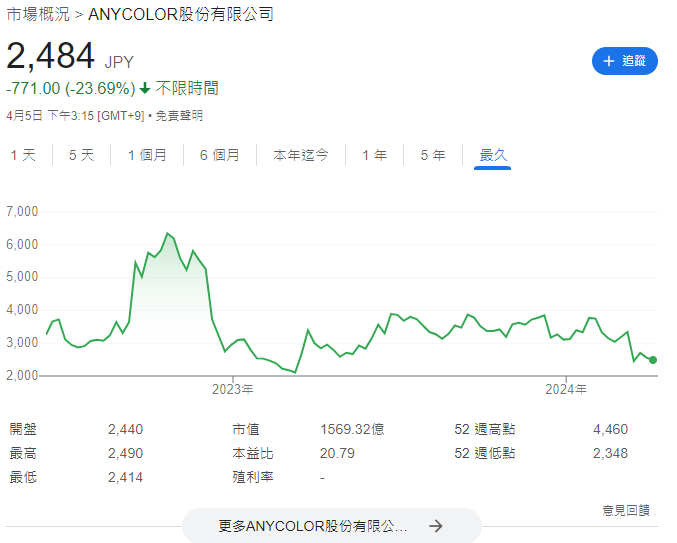Select the 6 個月 range tab
Viewport: 677px width, 543px height.
[219, 155]
